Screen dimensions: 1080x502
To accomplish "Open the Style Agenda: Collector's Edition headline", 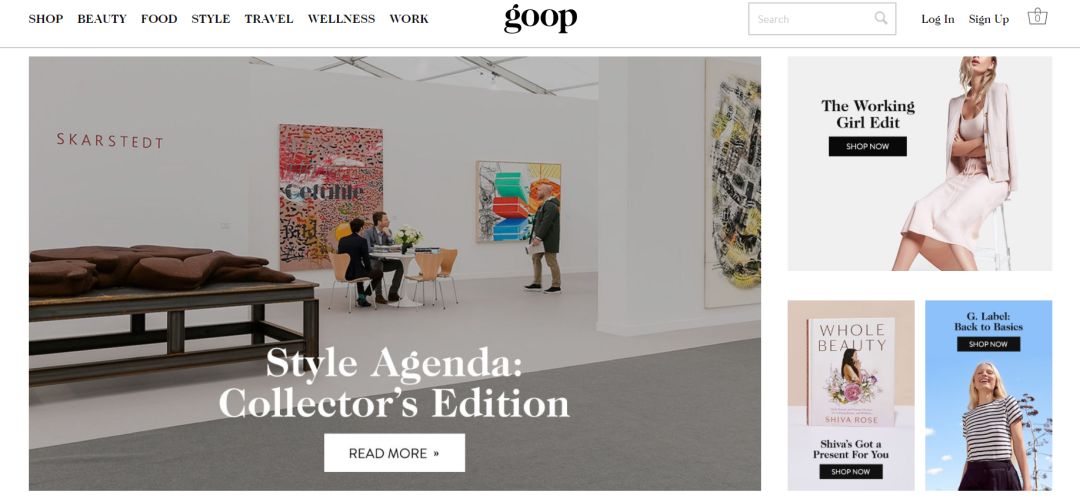I will point(394,383).
